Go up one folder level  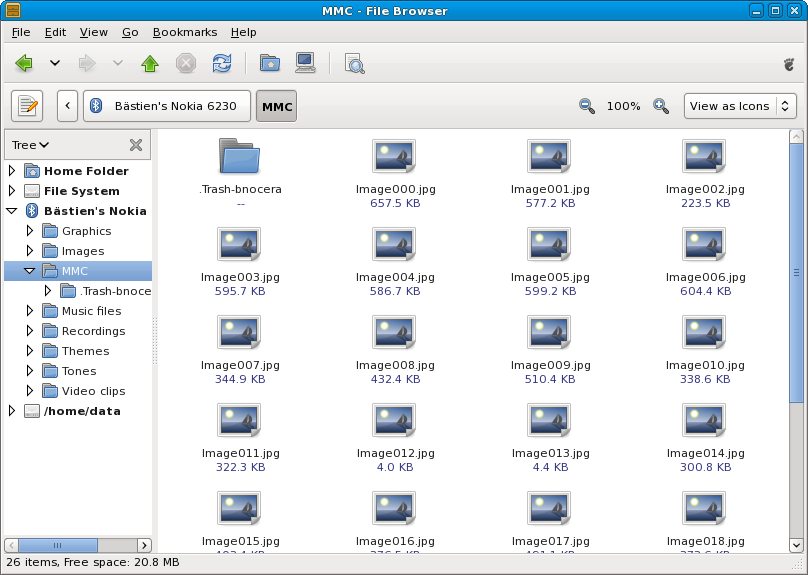[150, 64]
